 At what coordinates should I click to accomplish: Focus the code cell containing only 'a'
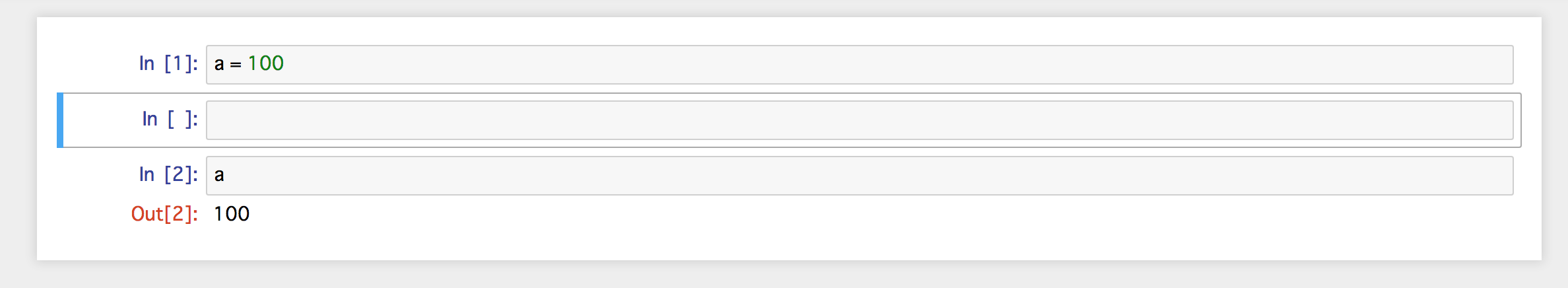tap(859, 176)
